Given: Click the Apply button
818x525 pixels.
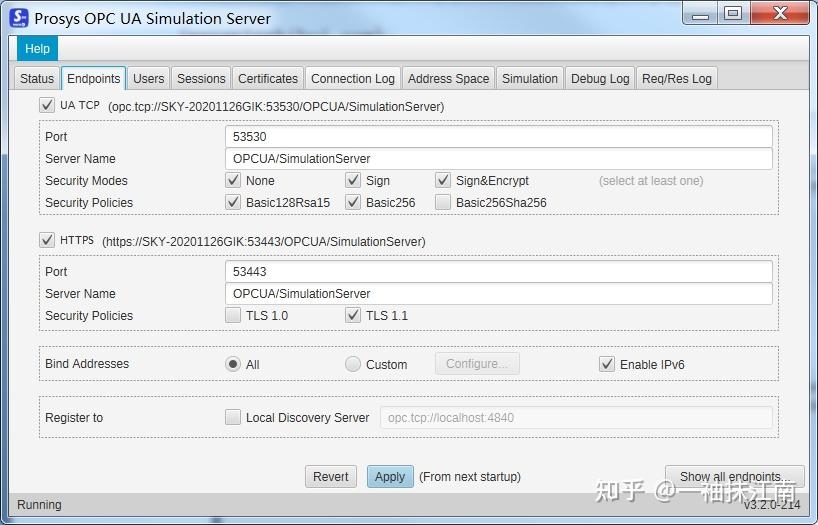Looking at the screenshot, I should (390, 477).
